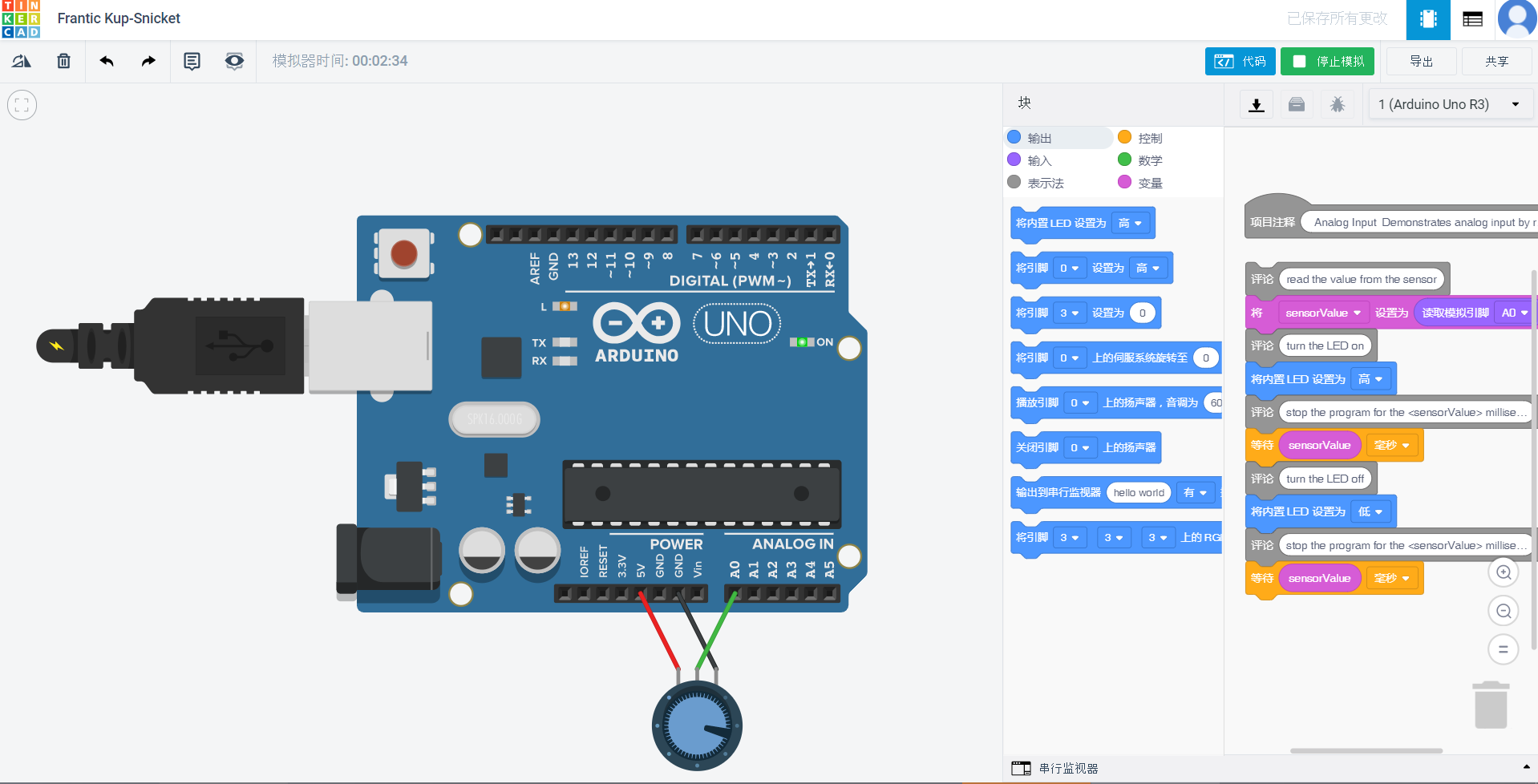Select the 输出 output block category
The width and height of the screenshot is (1538, 784).
pos(1058,138)
